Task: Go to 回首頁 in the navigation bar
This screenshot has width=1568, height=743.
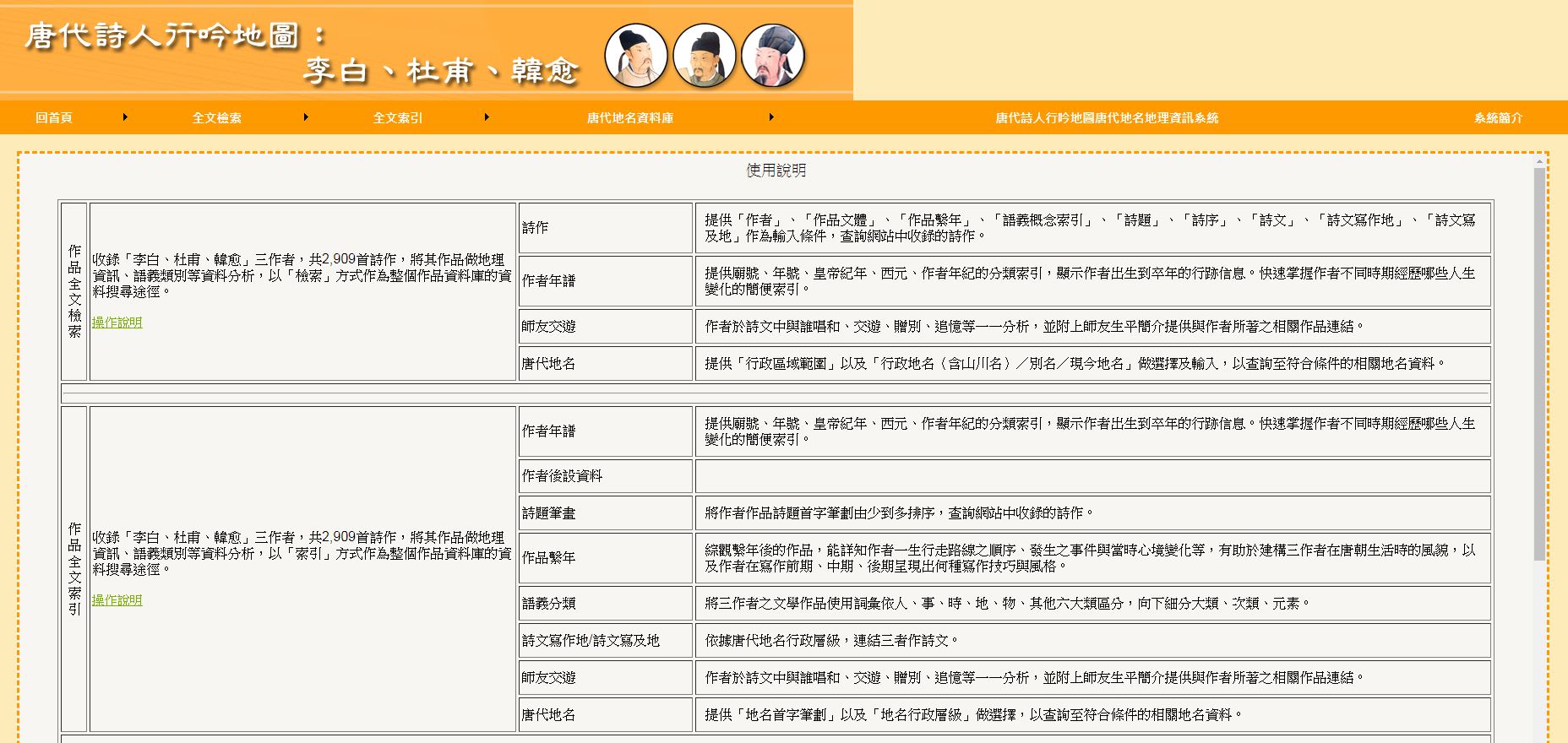Action: pyautogui.click(x=54, y=118)
